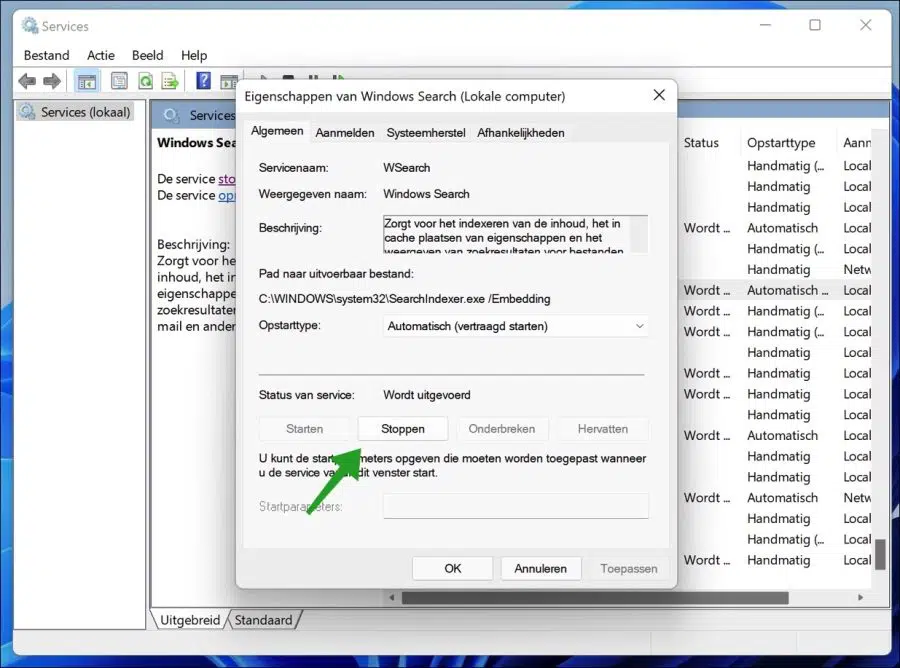The image size is (900, 668).
Task: Sort by the Opstarttype column header
Action: click(781, 142)
